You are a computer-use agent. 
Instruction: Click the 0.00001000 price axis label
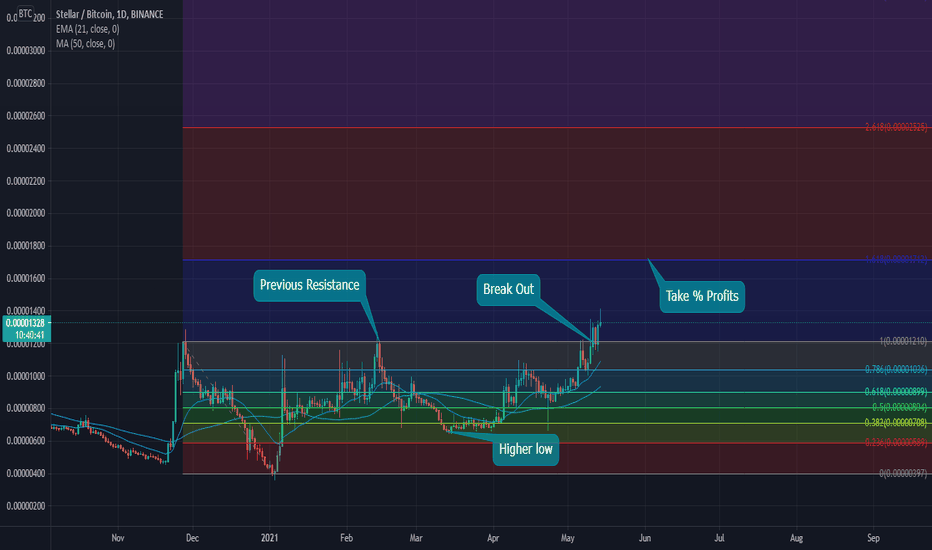click(x=26, y=376)
